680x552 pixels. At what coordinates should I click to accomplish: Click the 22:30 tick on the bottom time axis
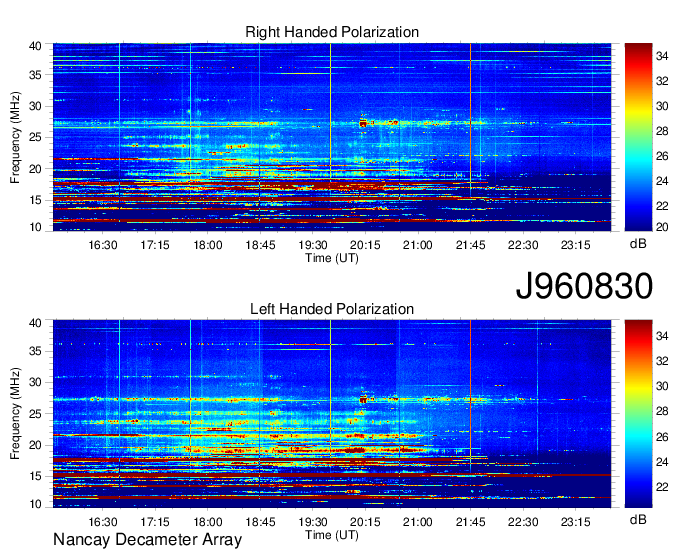point(523,522)
